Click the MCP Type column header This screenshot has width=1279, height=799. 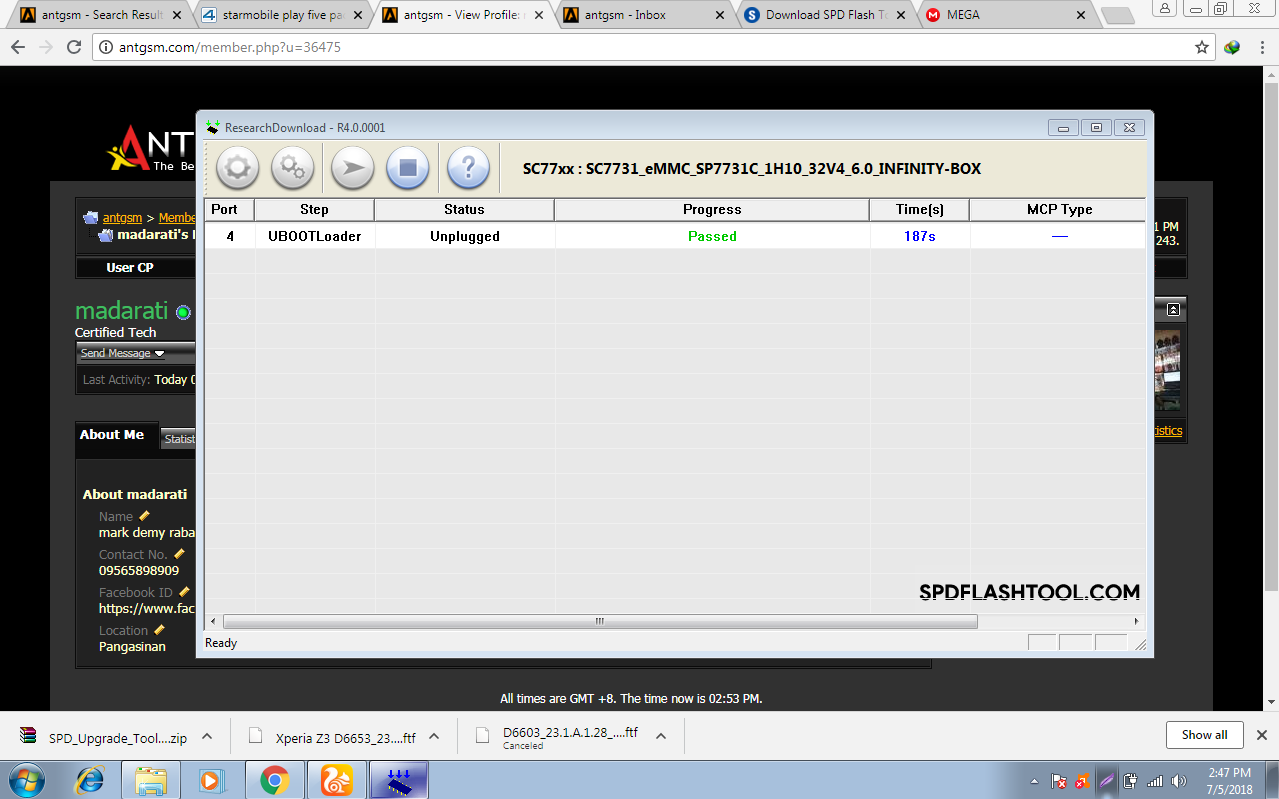coord(1059,210)
